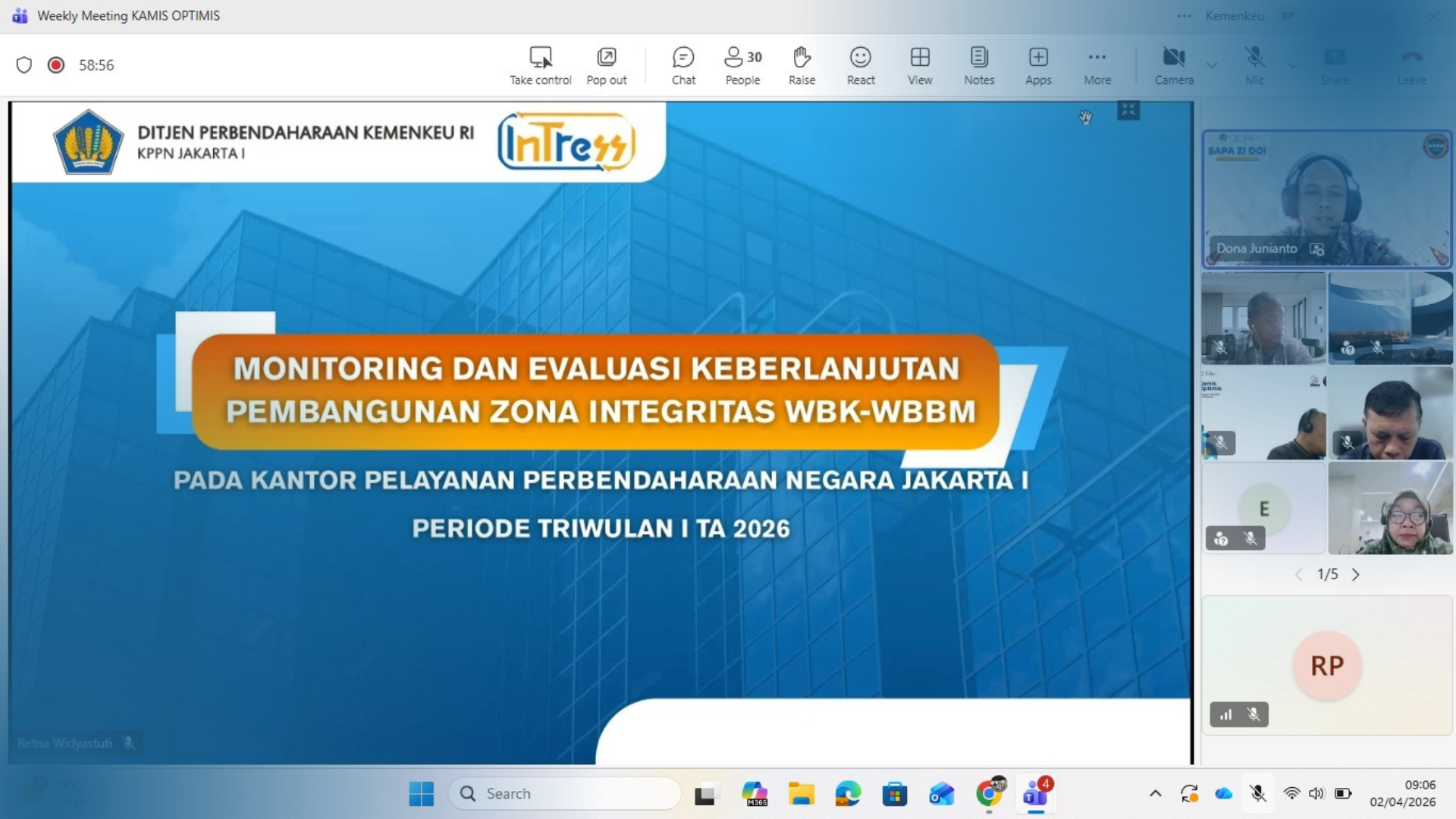Image resolution: width=1456 pixels, height=819 pixels.
Task: Toggle the Camera on
Action: pyautogui.click(x=1173, y=65)
